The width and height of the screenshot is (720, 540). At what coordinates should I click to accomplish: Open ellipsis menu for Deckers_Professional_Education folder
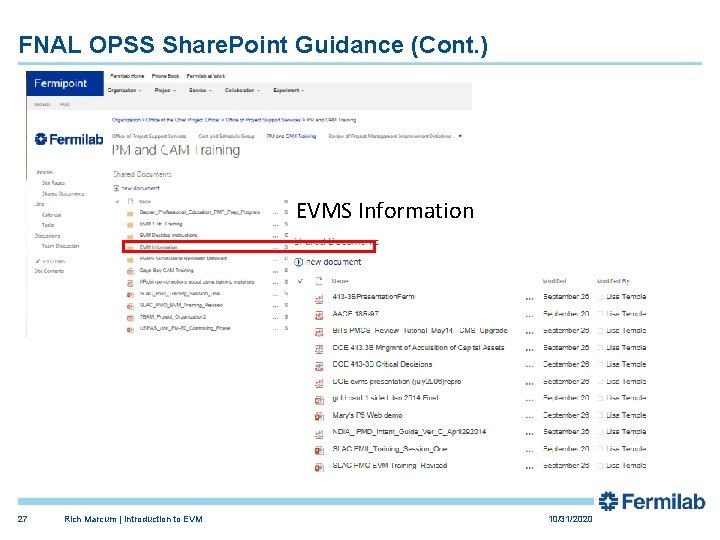point(276,213)
